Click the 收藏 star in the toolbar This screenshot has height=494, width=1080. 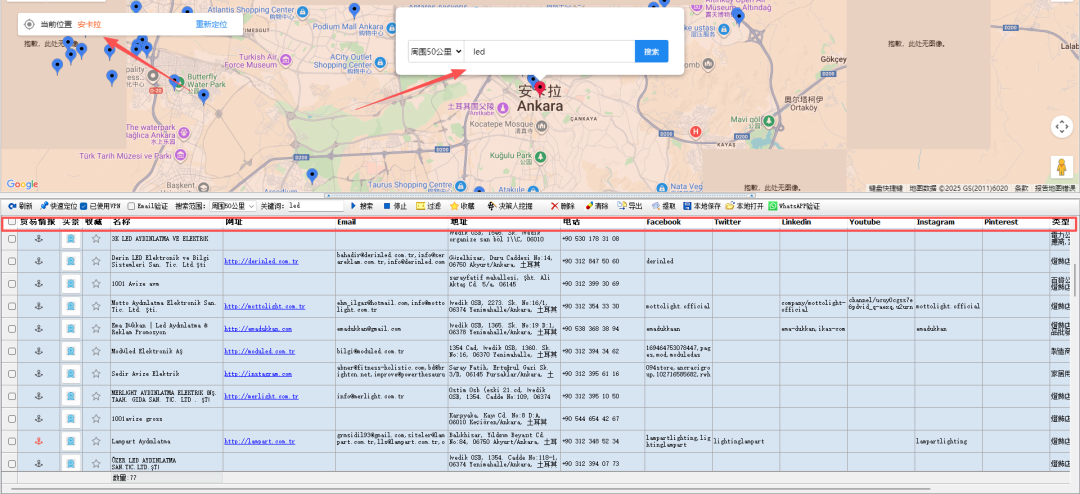(x=454, y=206)
